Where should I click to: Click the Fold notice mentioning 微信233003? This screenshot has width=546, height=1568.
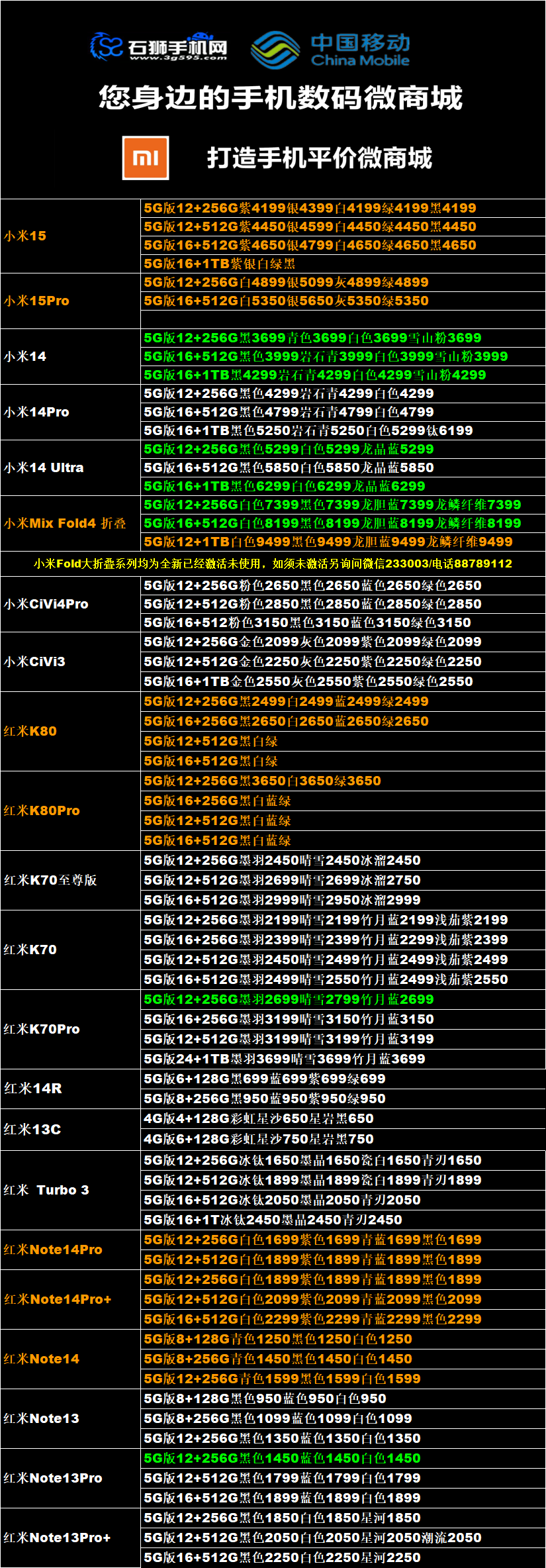273,563
